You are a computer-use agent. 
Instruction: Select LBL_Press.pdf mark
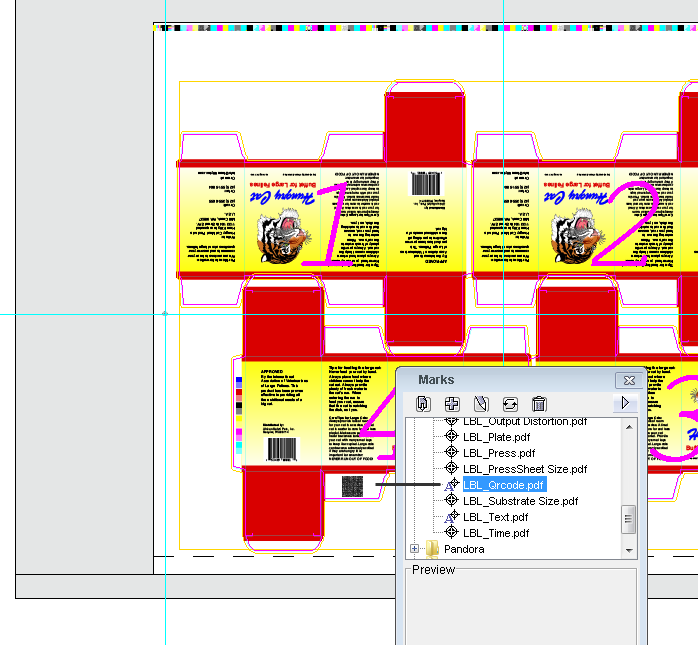(x=499, y=453)
